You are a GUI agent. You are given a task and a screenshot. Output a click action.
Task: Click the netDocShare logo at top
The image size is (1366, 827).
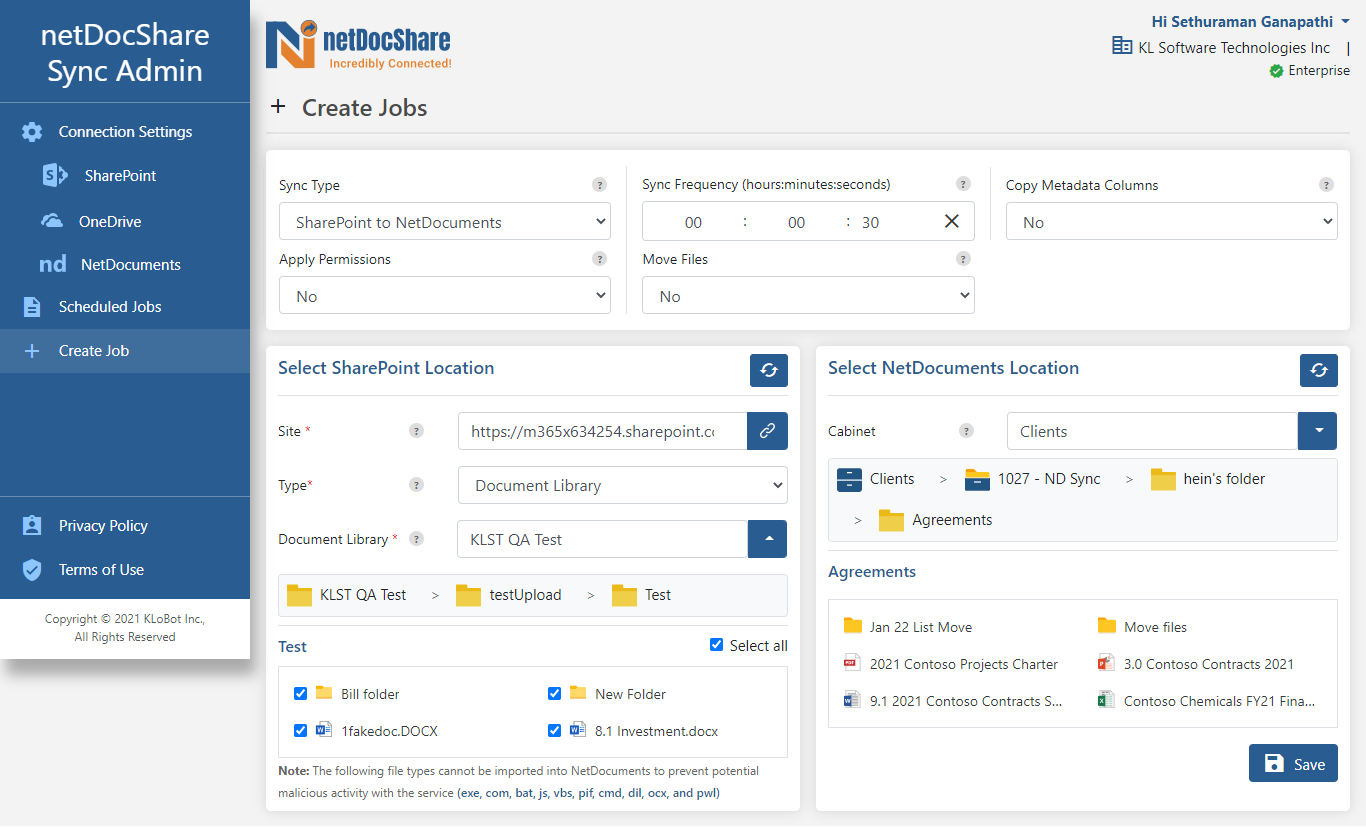pos(358,47)
